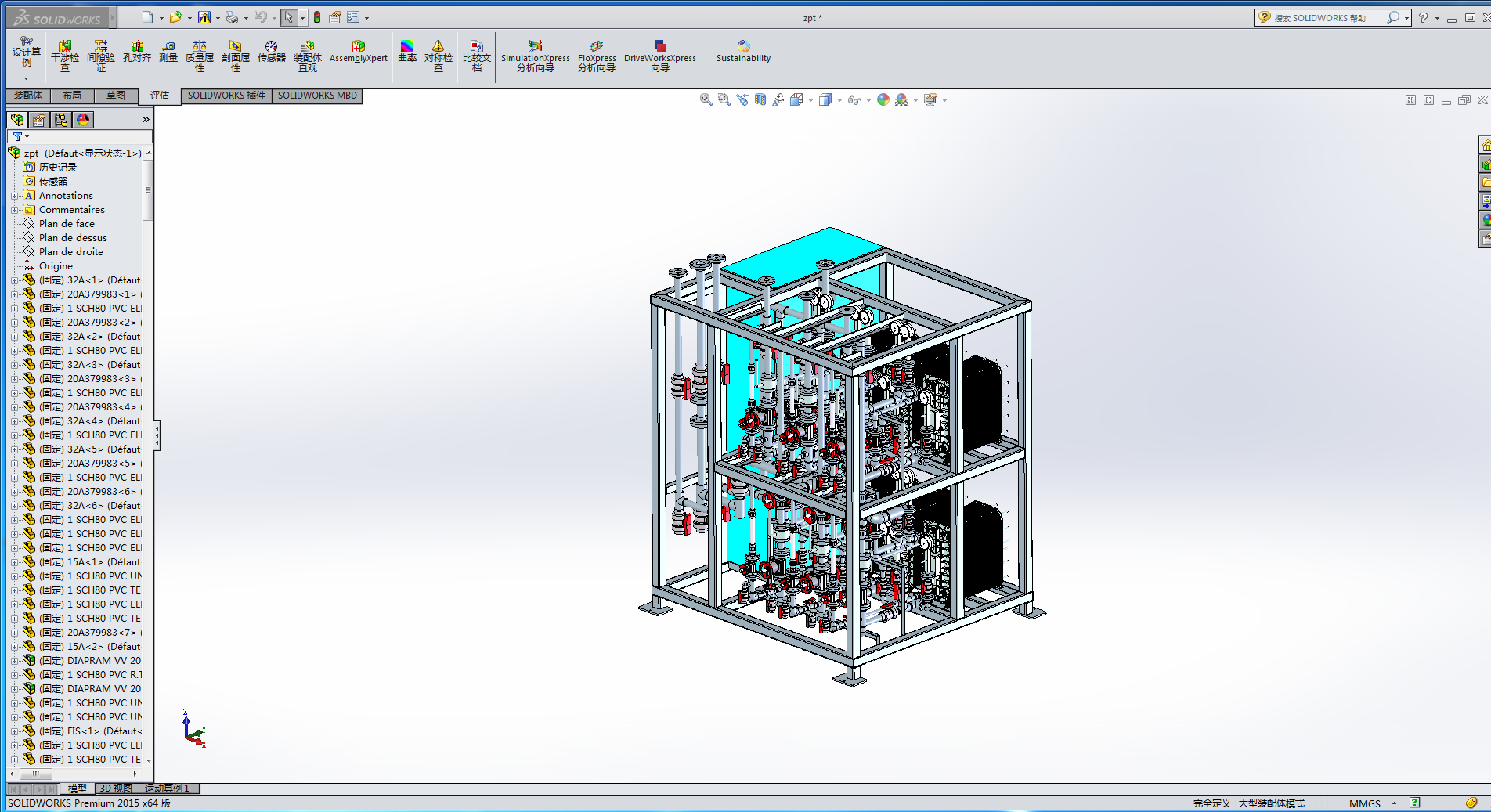The image size is (1491, 812).
Task: Toggle the Curvature (曲率) display
Action: pos(407,52)
